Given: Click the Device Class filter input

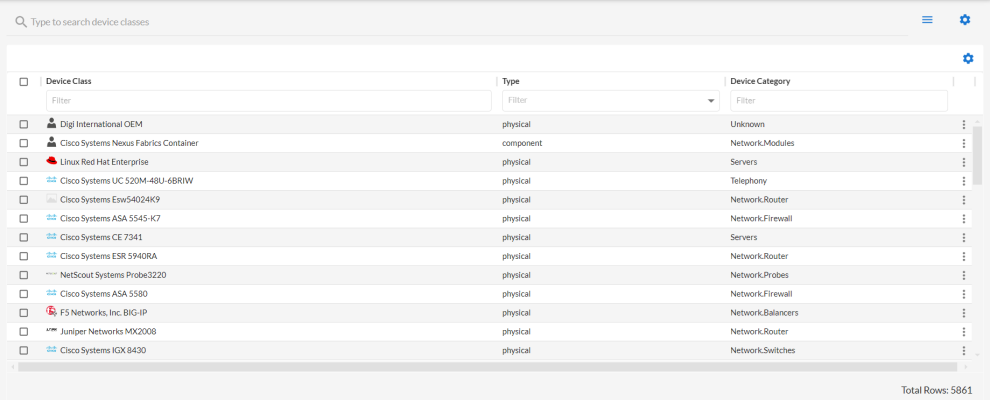Looking at the screenshot, I should pos(268,100).
